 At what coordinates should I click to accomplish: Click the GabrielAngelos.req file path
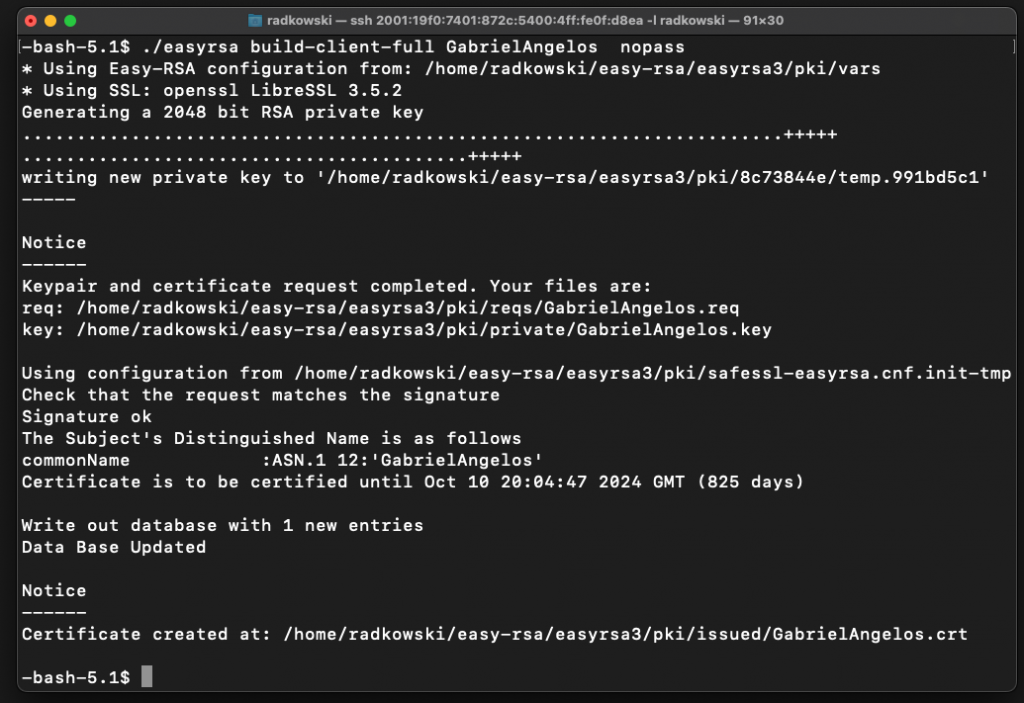(x=408, y=308)
